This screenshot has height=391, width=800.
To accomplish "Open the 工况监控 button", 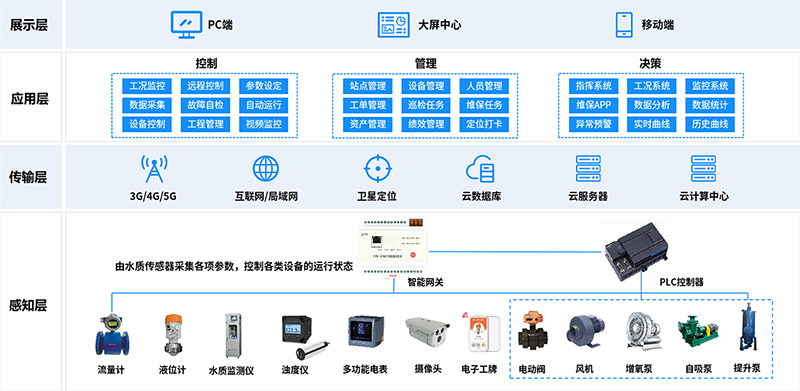I will [147, 86].
